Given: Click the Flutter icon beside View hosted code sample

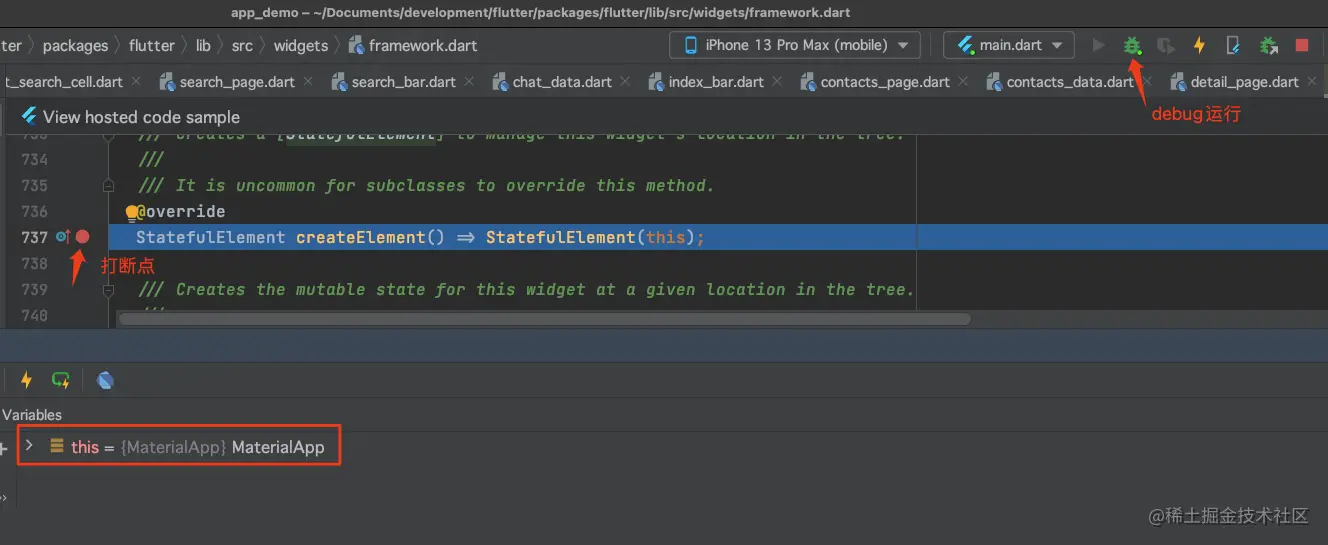Looking at the screenshot, I should [x=29, y=117].
